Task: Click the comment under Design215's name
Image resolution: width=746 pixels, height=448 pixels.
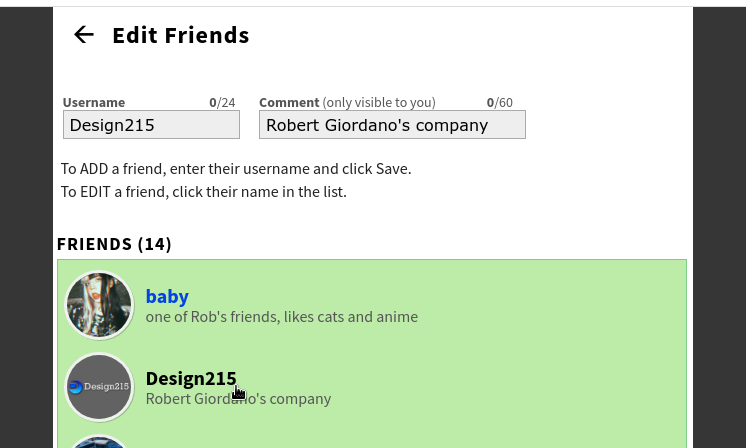Action: [x=238, y=399]
